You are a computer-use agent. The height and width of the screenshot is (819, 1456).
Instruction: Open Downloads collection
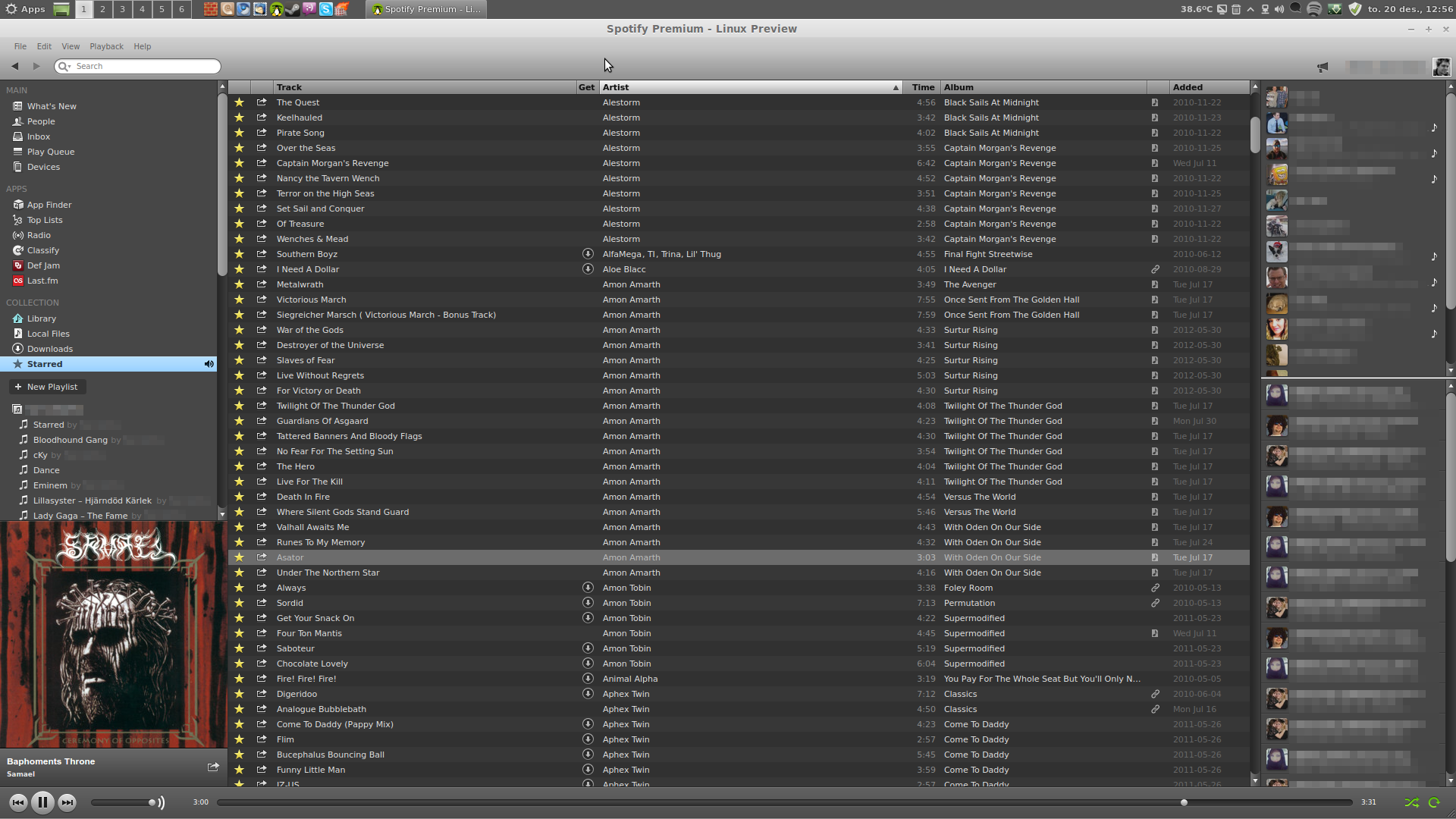50,349
